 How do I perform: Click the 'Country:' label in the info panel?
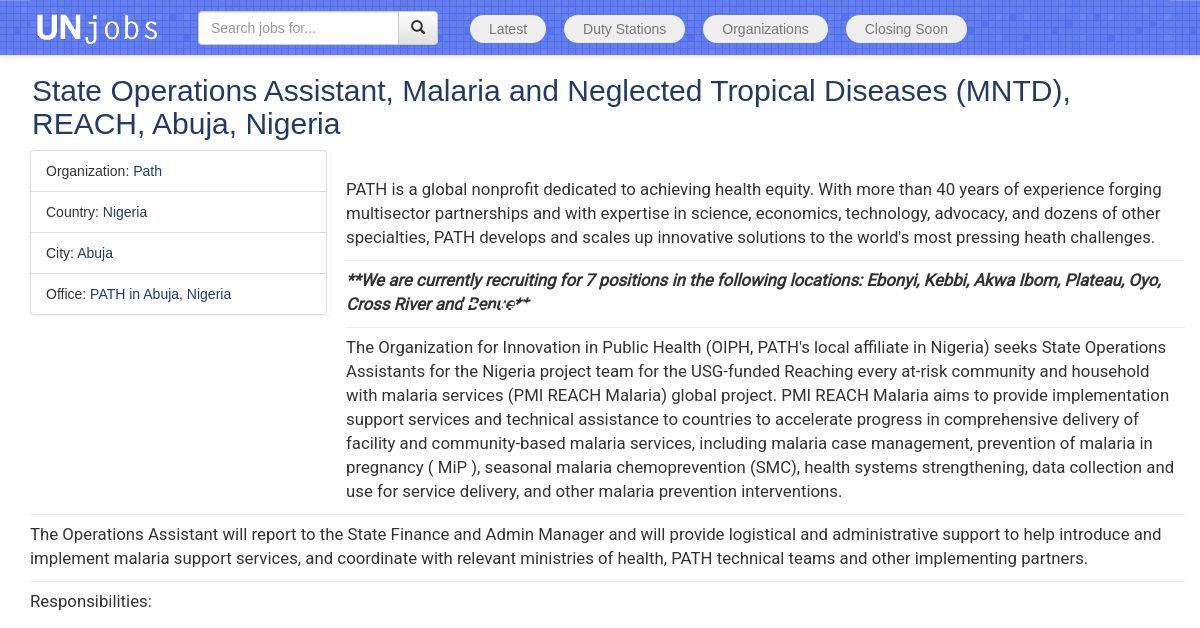coord(73,212)
